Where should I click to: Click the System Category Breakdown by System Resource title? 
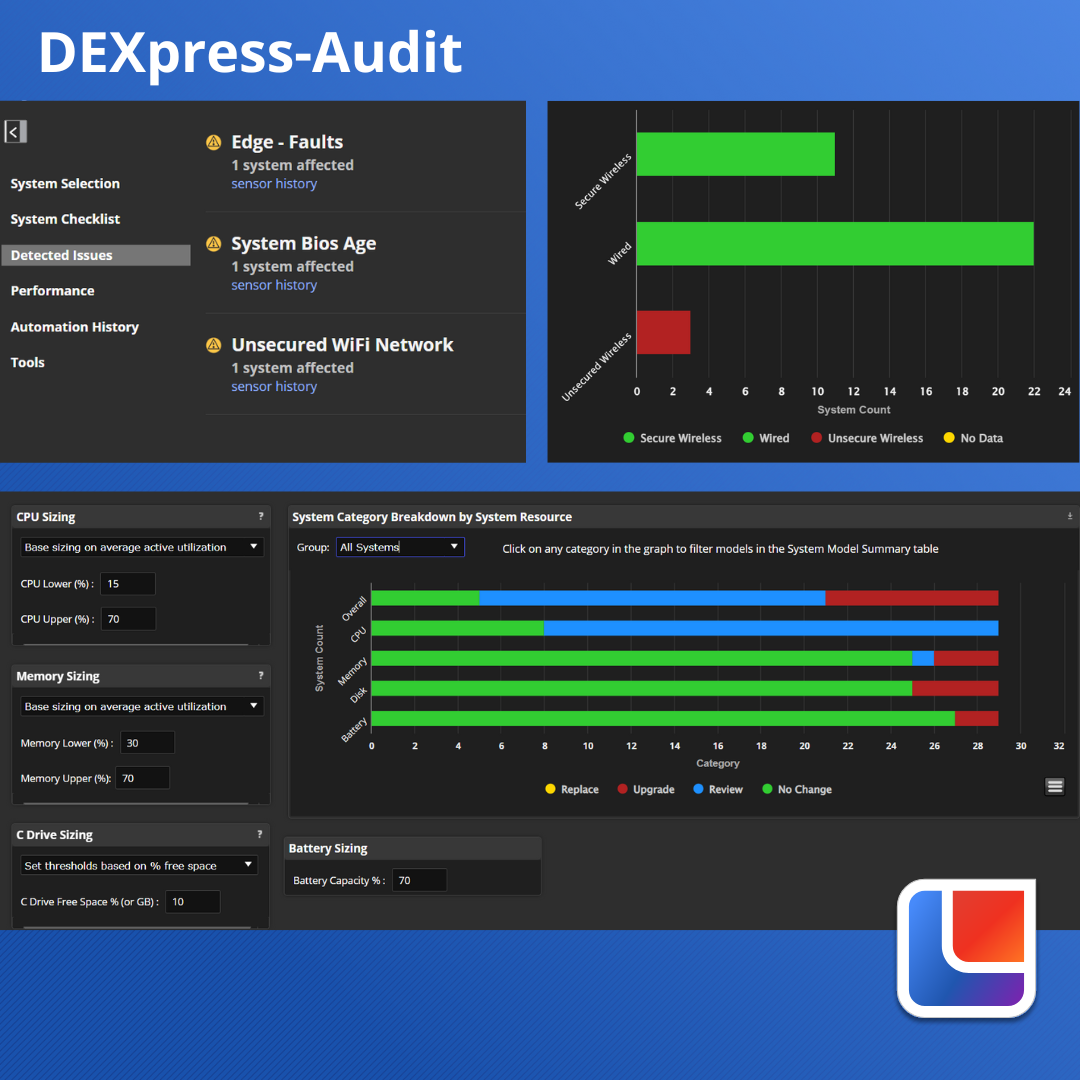coord(432,517)
